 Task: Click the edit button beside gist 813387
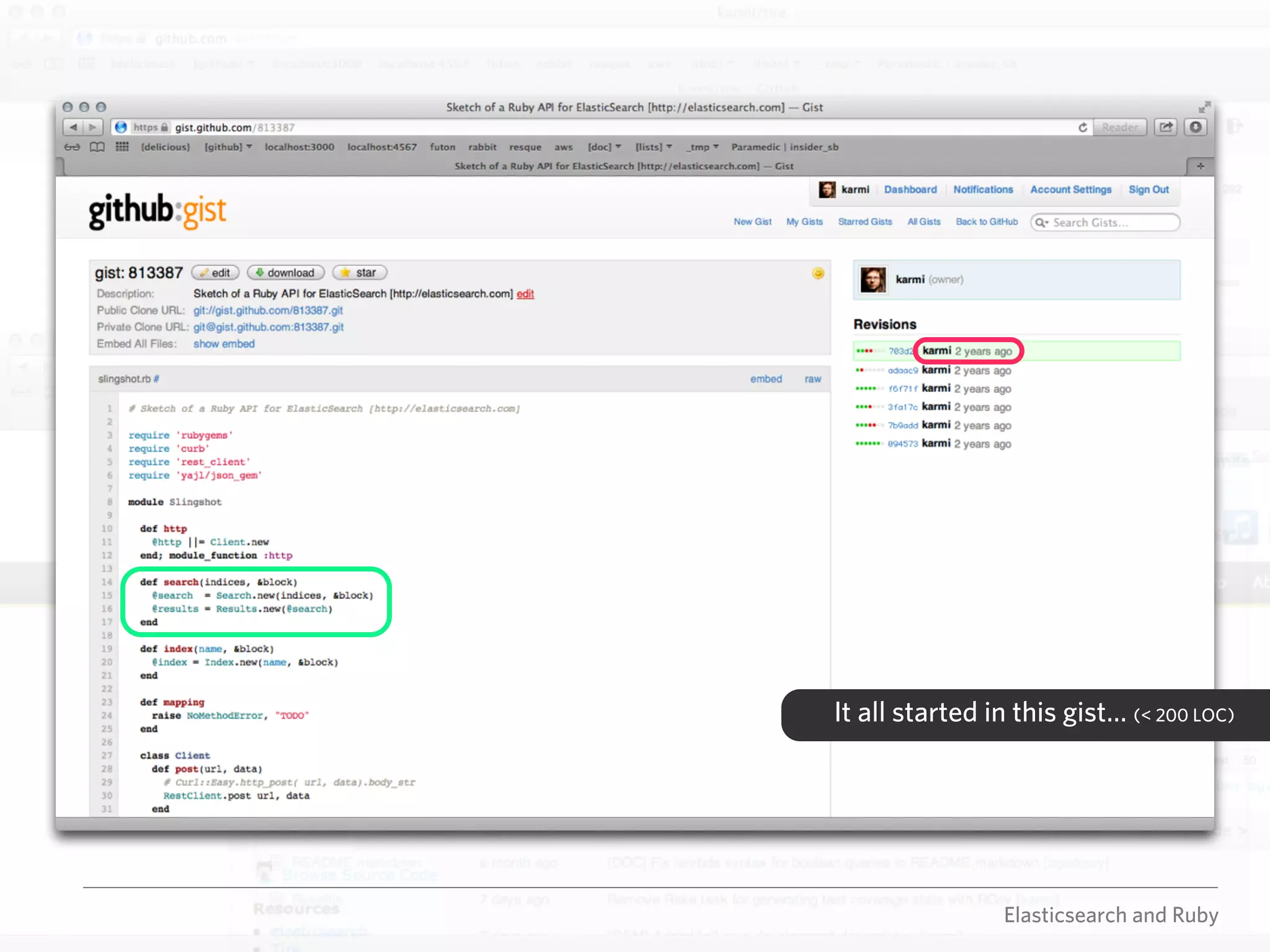[x=215, y=273]
